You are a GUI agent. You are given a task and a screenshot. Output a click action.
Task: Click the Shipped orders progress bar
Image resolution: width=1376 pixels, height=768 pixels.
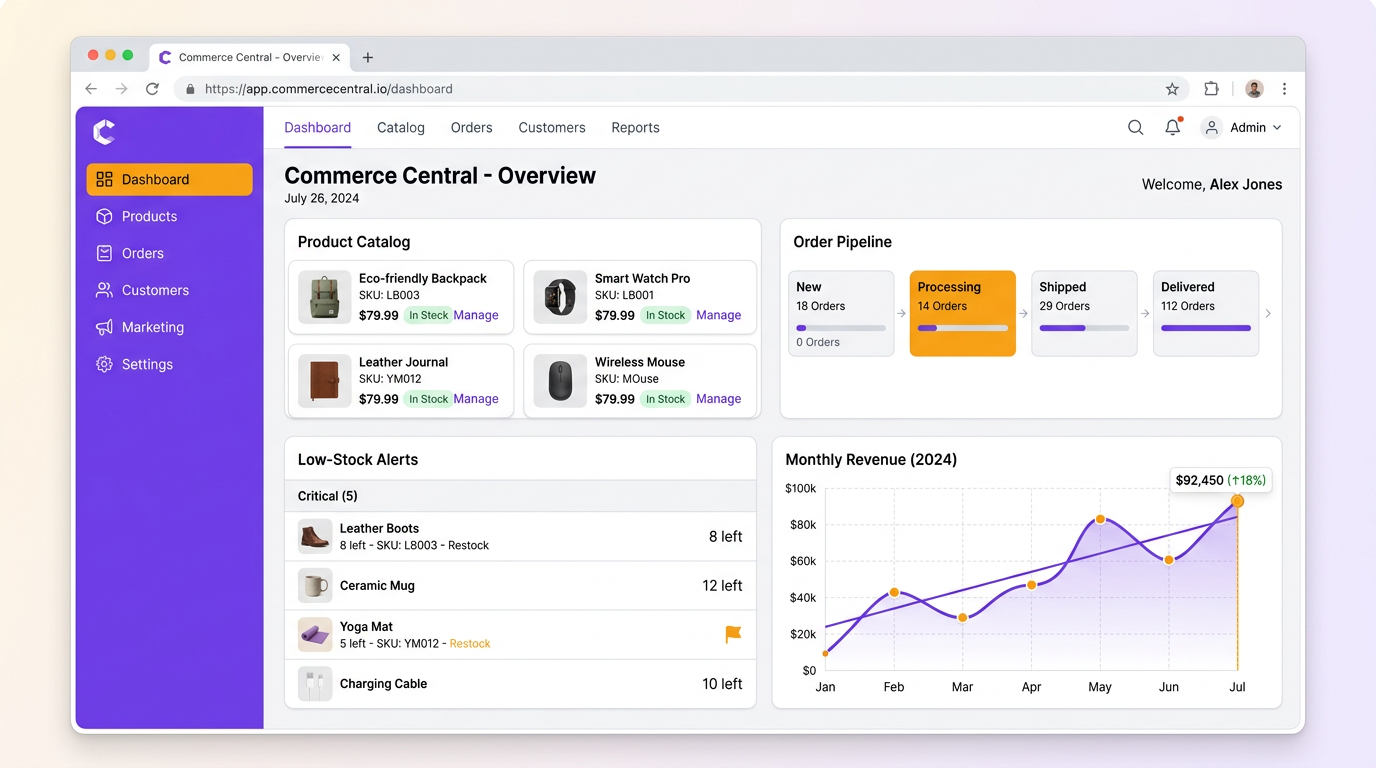click(1084, 328)
